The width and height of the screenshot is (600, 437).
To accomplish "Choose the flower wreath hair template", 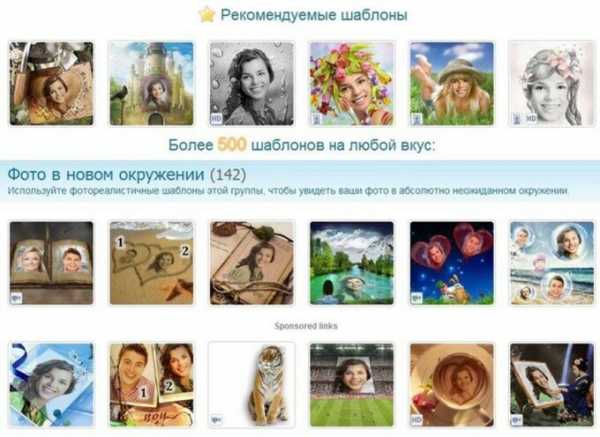I will (352, 84).
